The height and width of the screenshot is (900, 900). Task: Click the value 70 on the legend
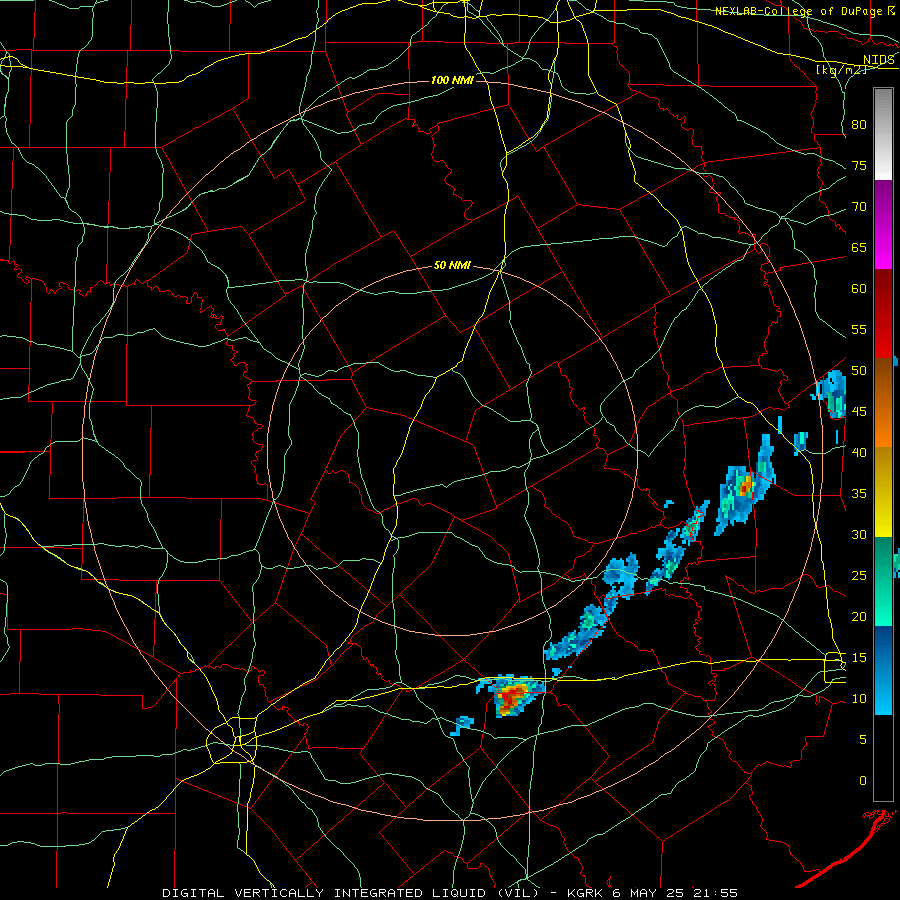click(859, 207)
